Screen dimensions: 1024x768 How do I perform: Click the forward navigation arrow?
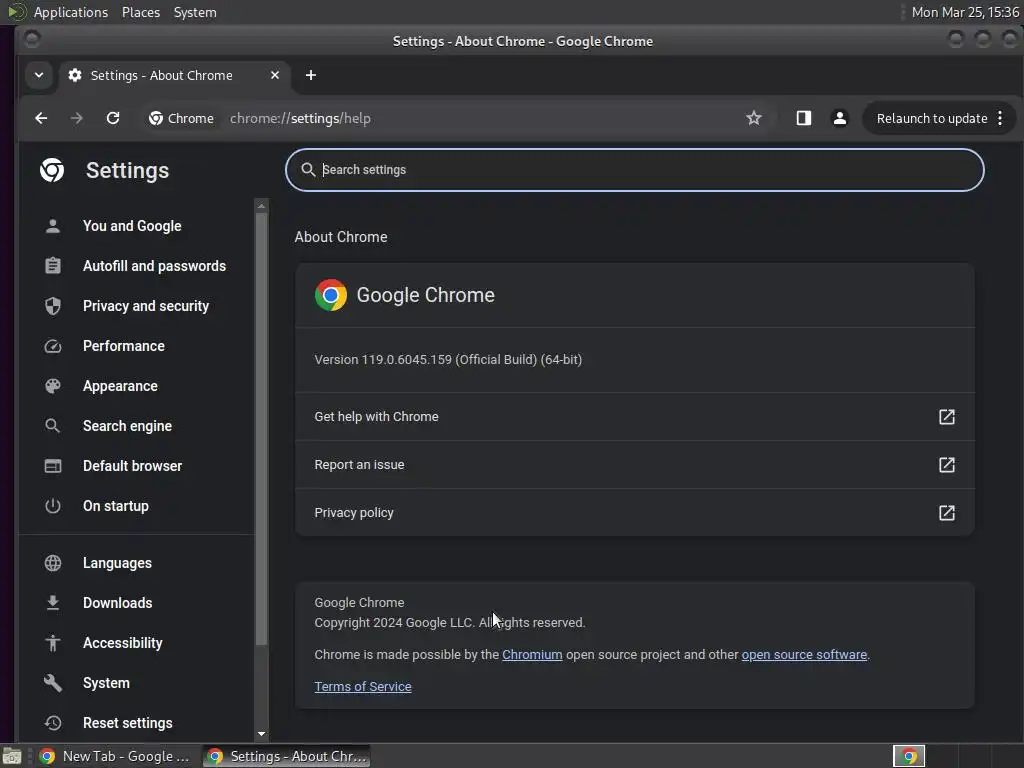click(77, 118)
